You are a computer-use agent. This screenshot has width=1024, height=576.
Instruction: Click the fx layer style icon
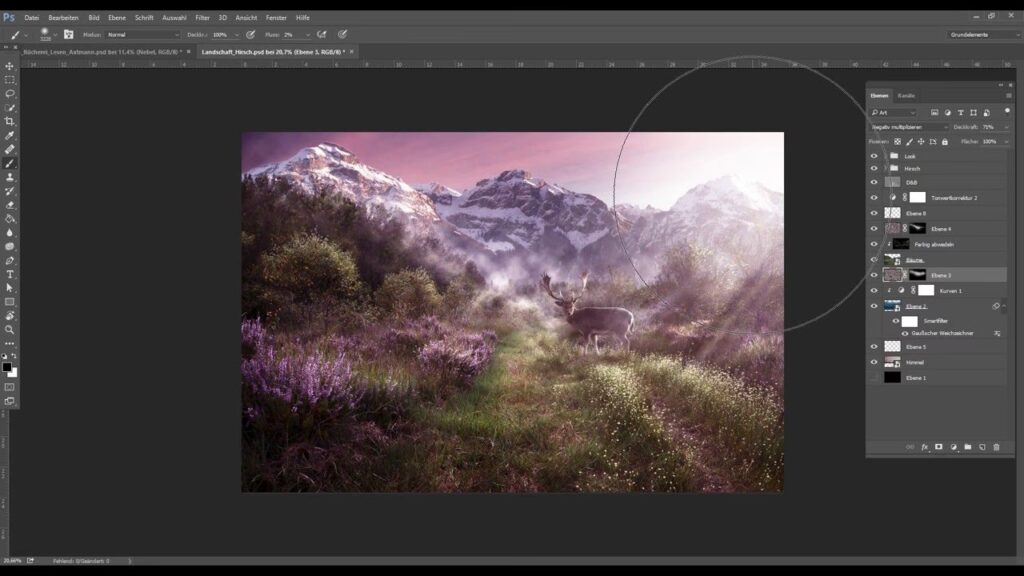[925, 447]
